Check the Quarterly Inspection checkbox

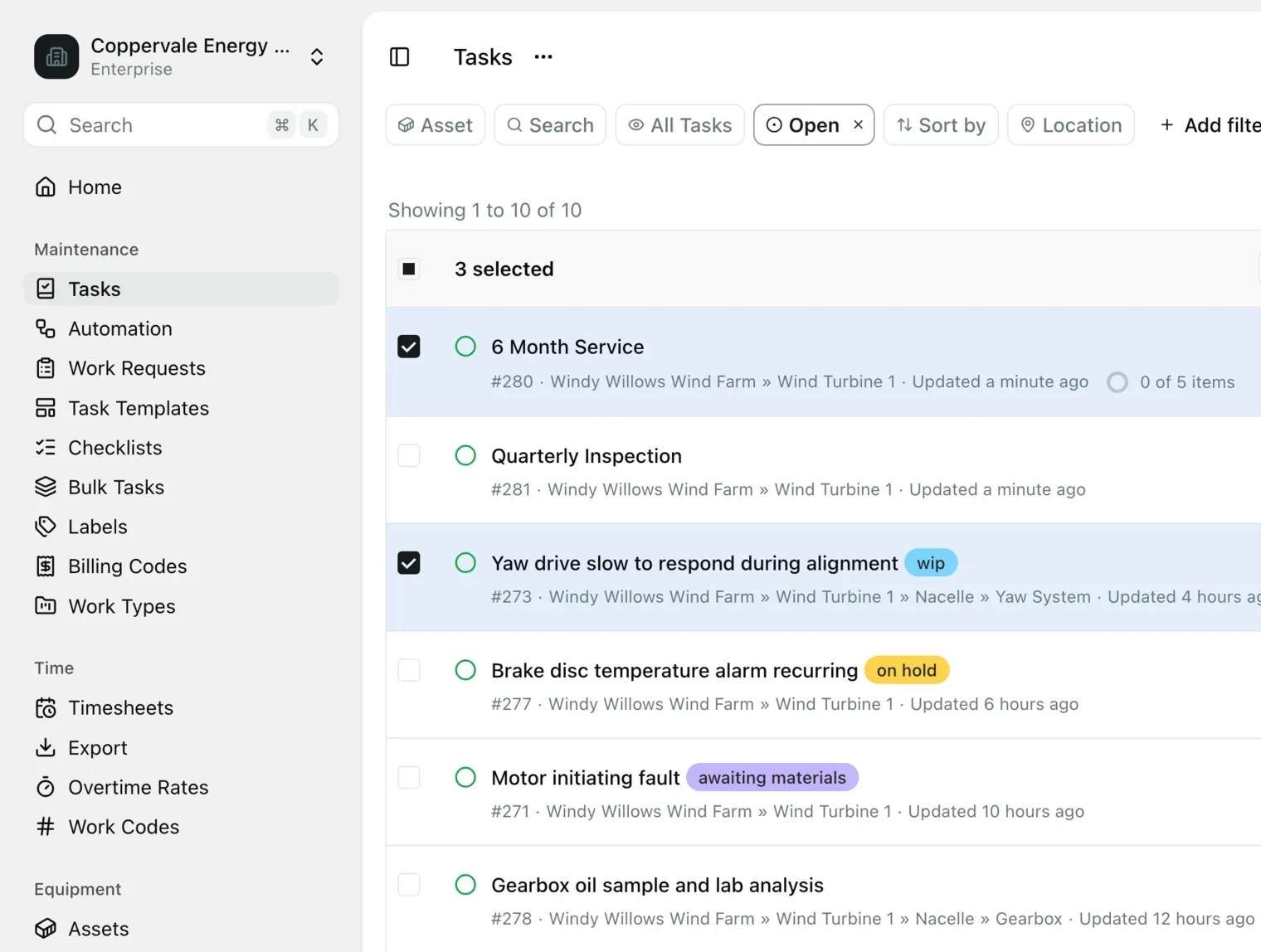click(409, 455)
